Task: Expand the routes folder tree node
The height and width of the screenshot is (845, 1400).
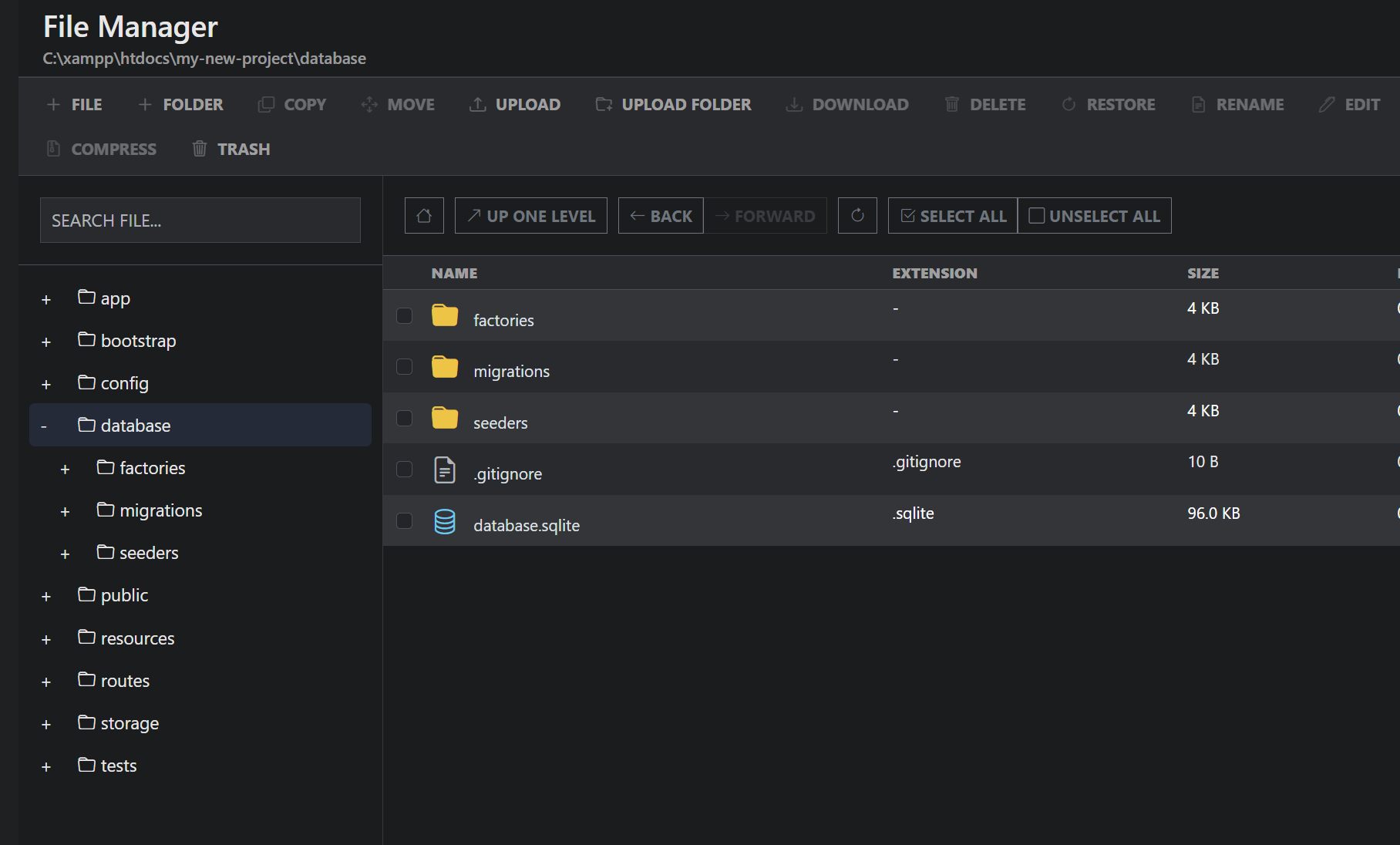Action: pyautogui.click(x=46, y=682)
